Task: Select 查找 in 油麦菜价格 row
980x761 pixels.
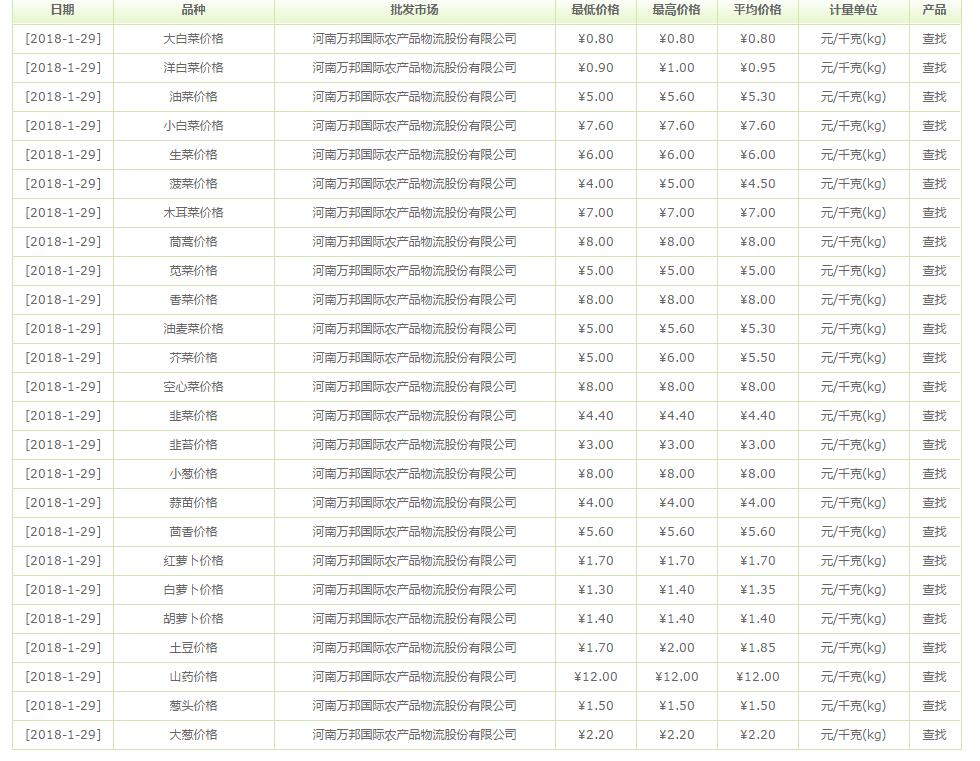Action: click(933, 329)
